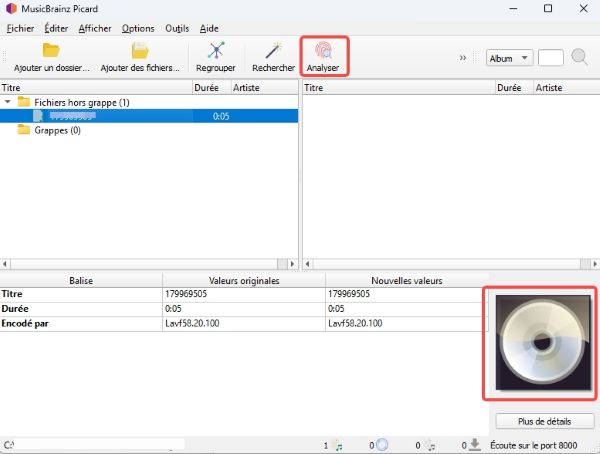Click the pending files status icon
The height and width of the screenshot is (454, 600).
[430, 446]
